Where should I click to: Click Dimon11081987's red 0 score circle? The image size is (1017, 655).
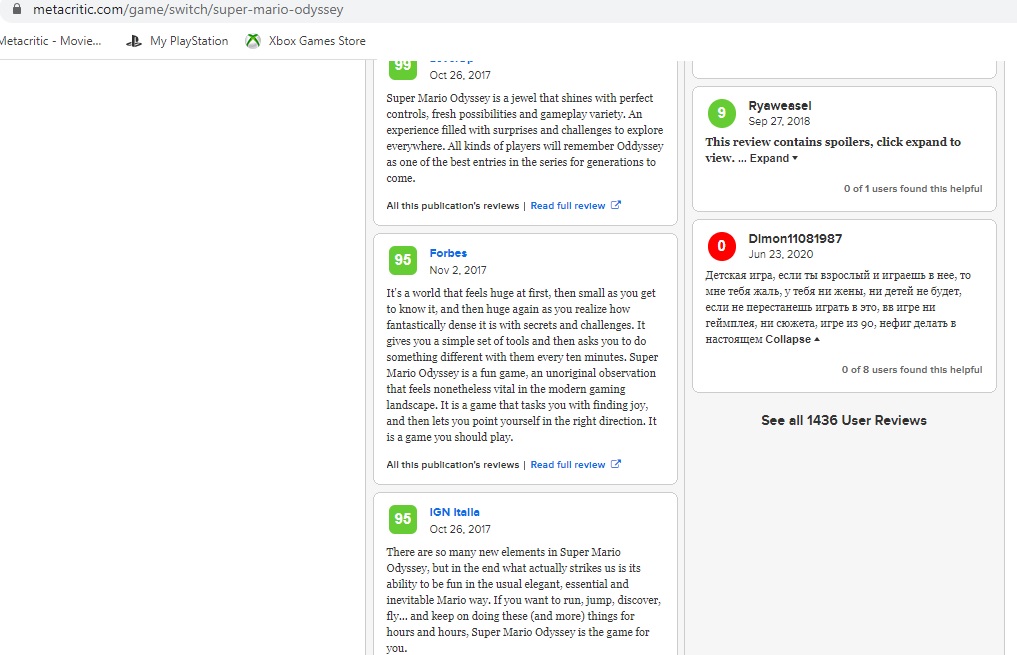tap(721, 246)
